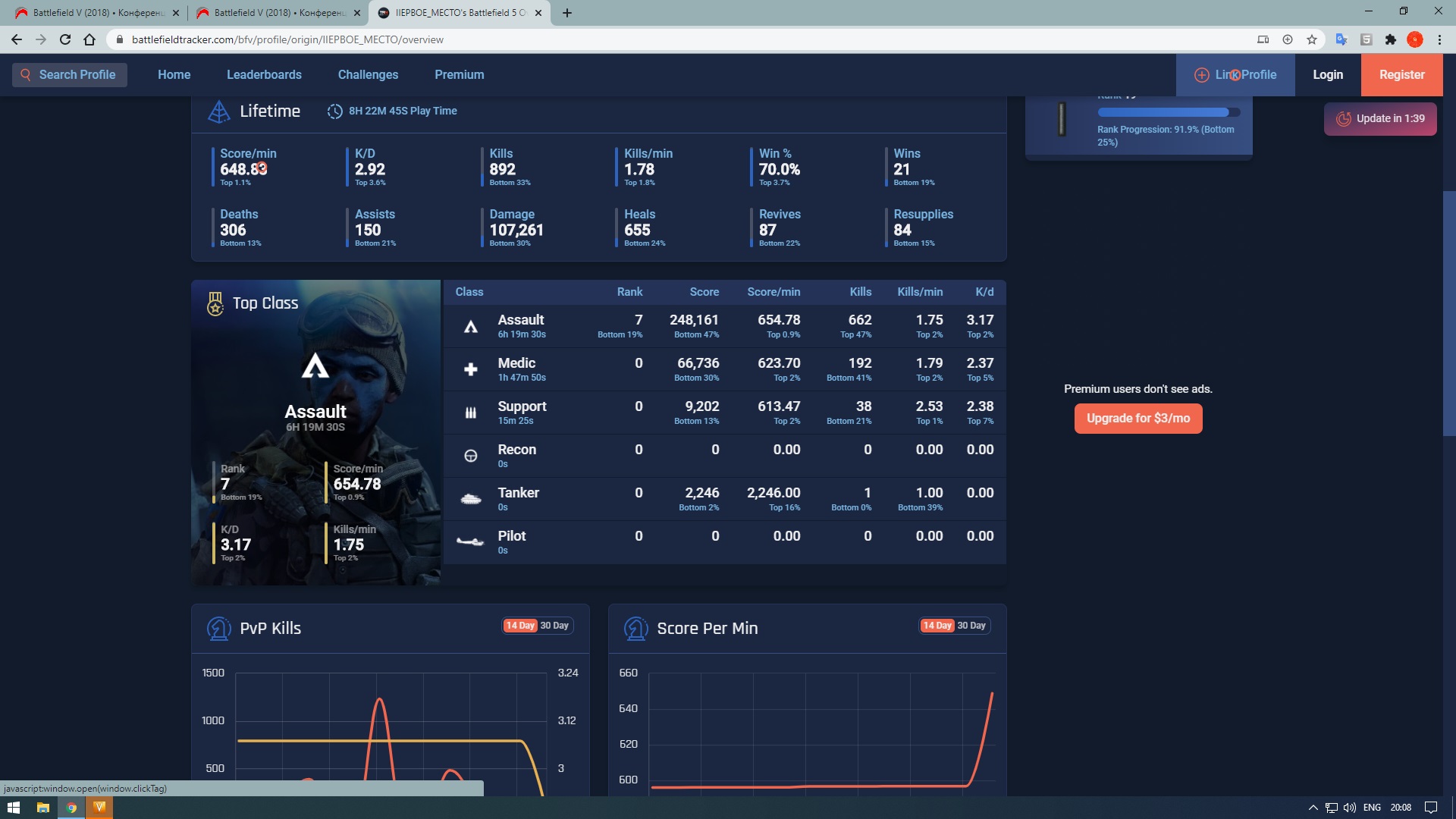Switch Score Per Min to 30 Day
This screenshot has height=819, width=1456.
tap(971, 626)
